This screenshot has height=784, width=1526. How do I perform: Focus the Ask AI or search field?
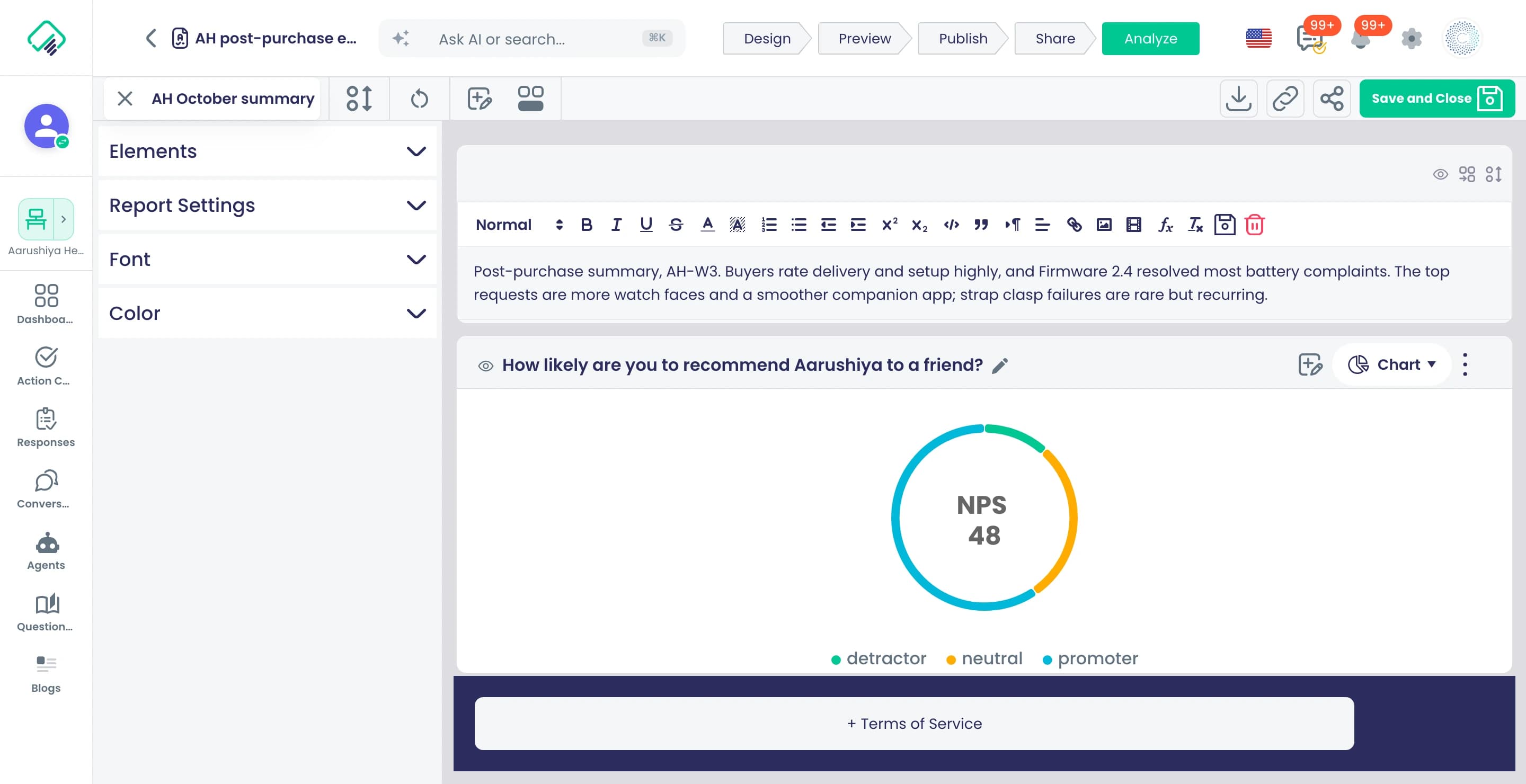(531, 39)
